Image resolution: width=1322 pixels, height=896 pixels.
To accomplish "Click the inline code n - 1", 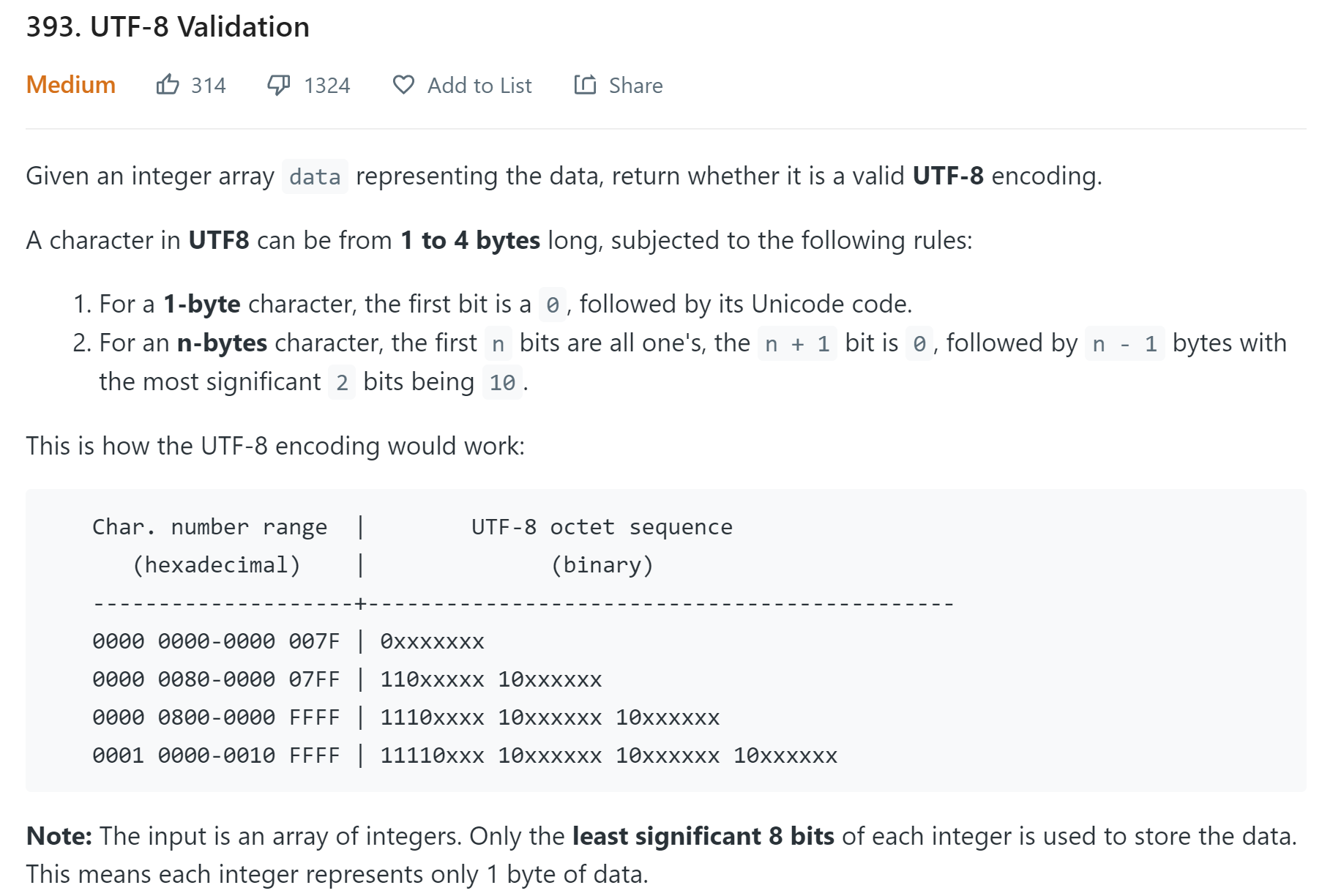I will click(1124, 343).
